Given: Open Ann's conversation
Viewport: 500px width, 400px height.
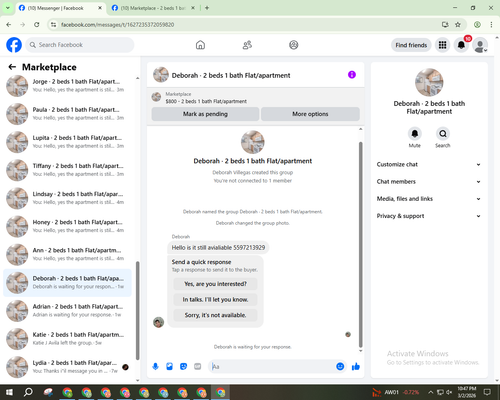Looking at the screenshot, I should tap(67, 254).
